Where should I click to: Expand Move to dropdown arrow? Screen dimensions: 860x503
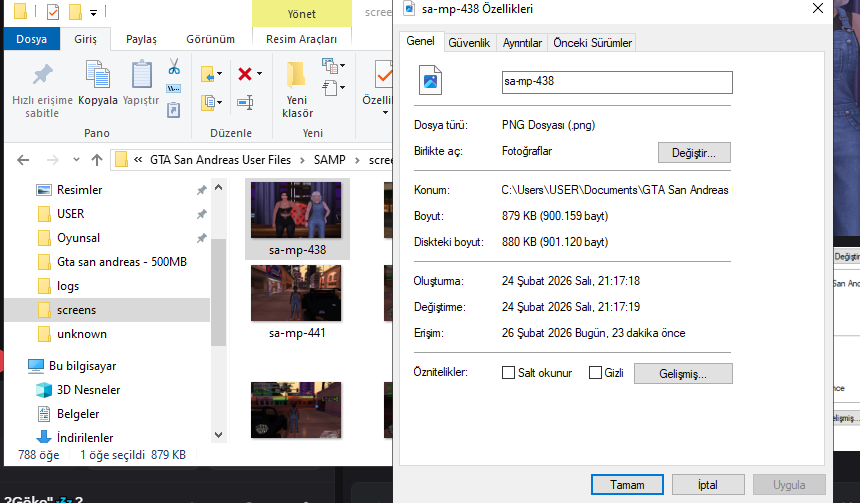click(219, 74)
